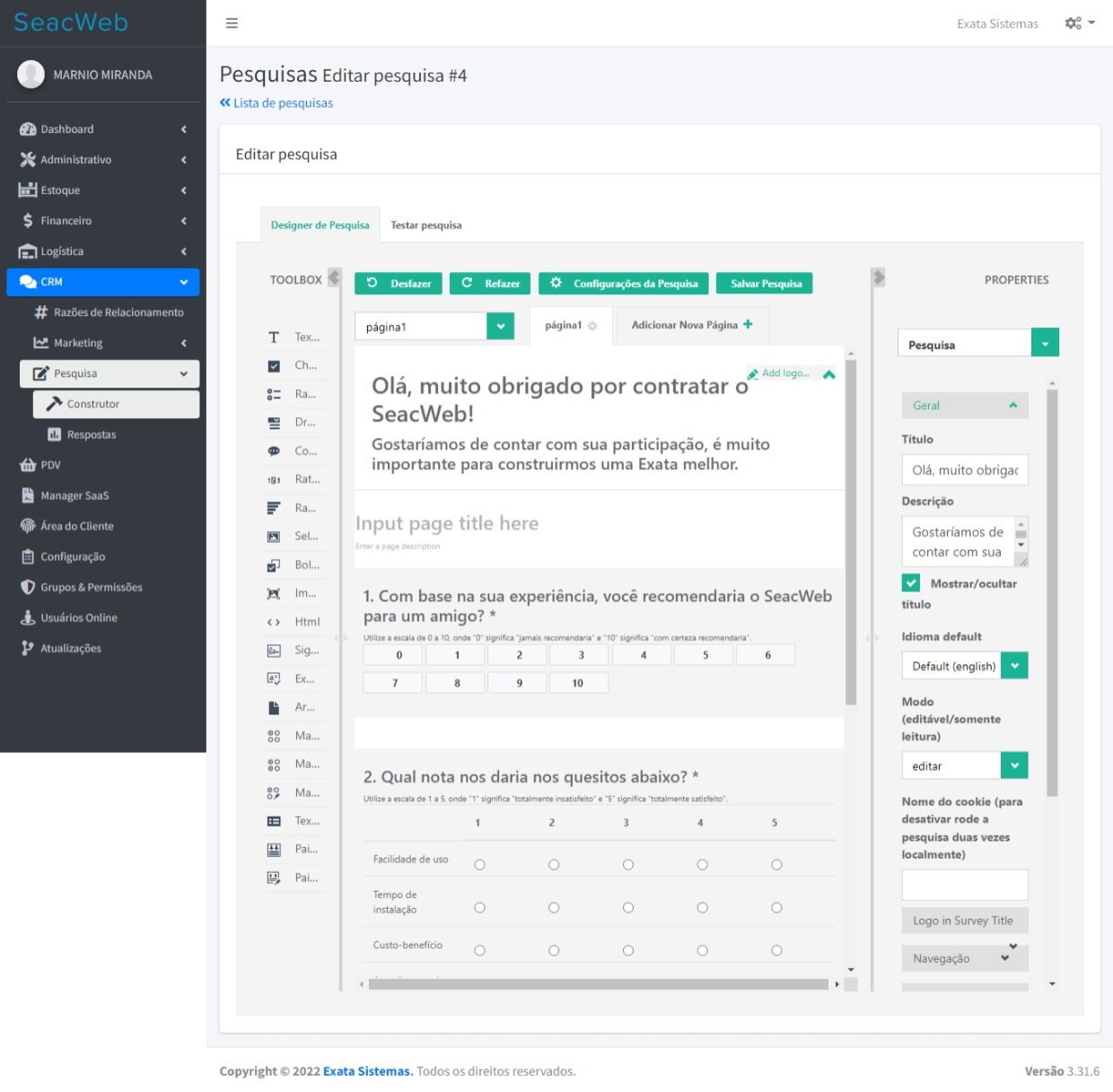The width and height of the screenshot is (1113, 1092).
Task: Open the página1 page selector dropdown
Action: tap(434, 327)
